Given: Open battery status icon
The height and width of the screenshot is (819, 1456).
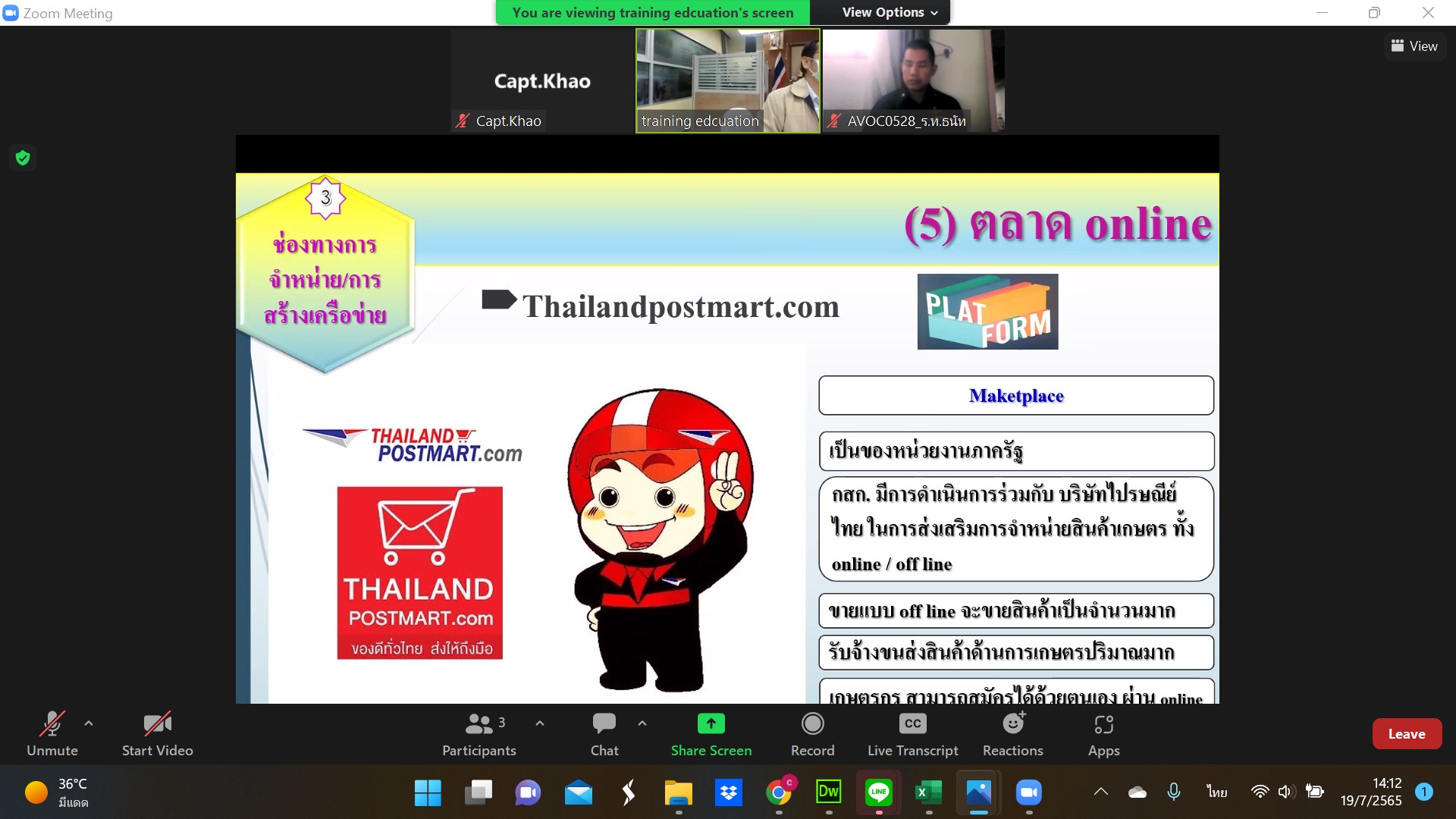Looking at the screenshot, I should tap(1315, 792).
